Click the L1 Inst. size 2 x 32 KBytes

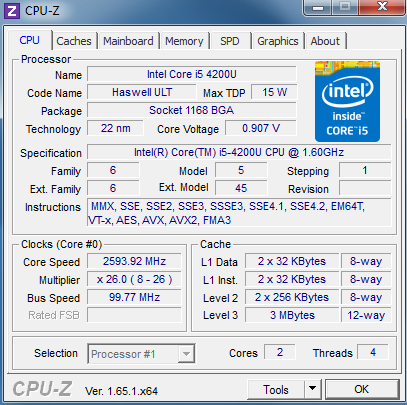click(292, 279)
